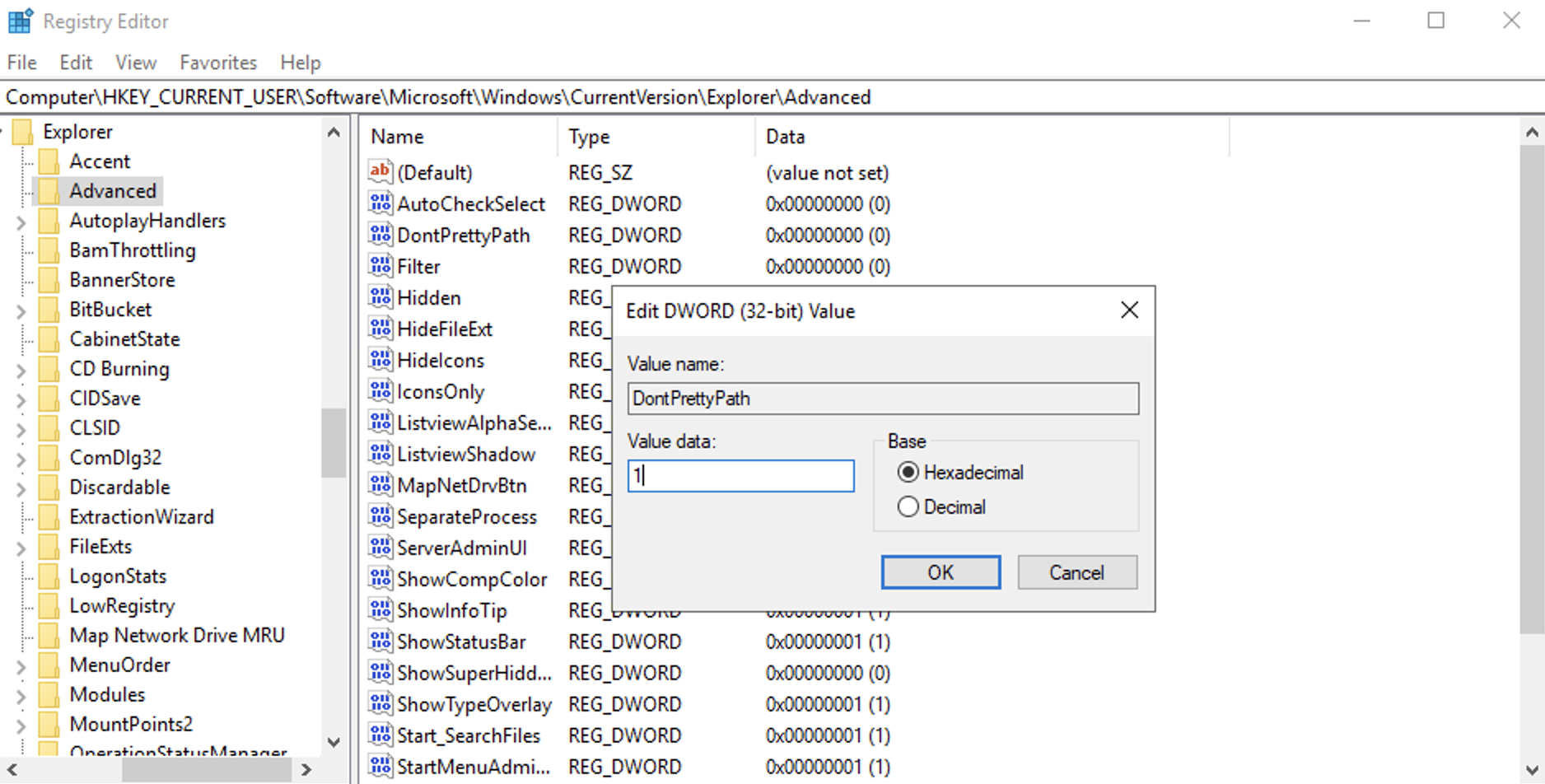This screenshot has height=784, width=1545.
Task: Click the tree pane scroll down arrow
Action: [x=334, y=742]
